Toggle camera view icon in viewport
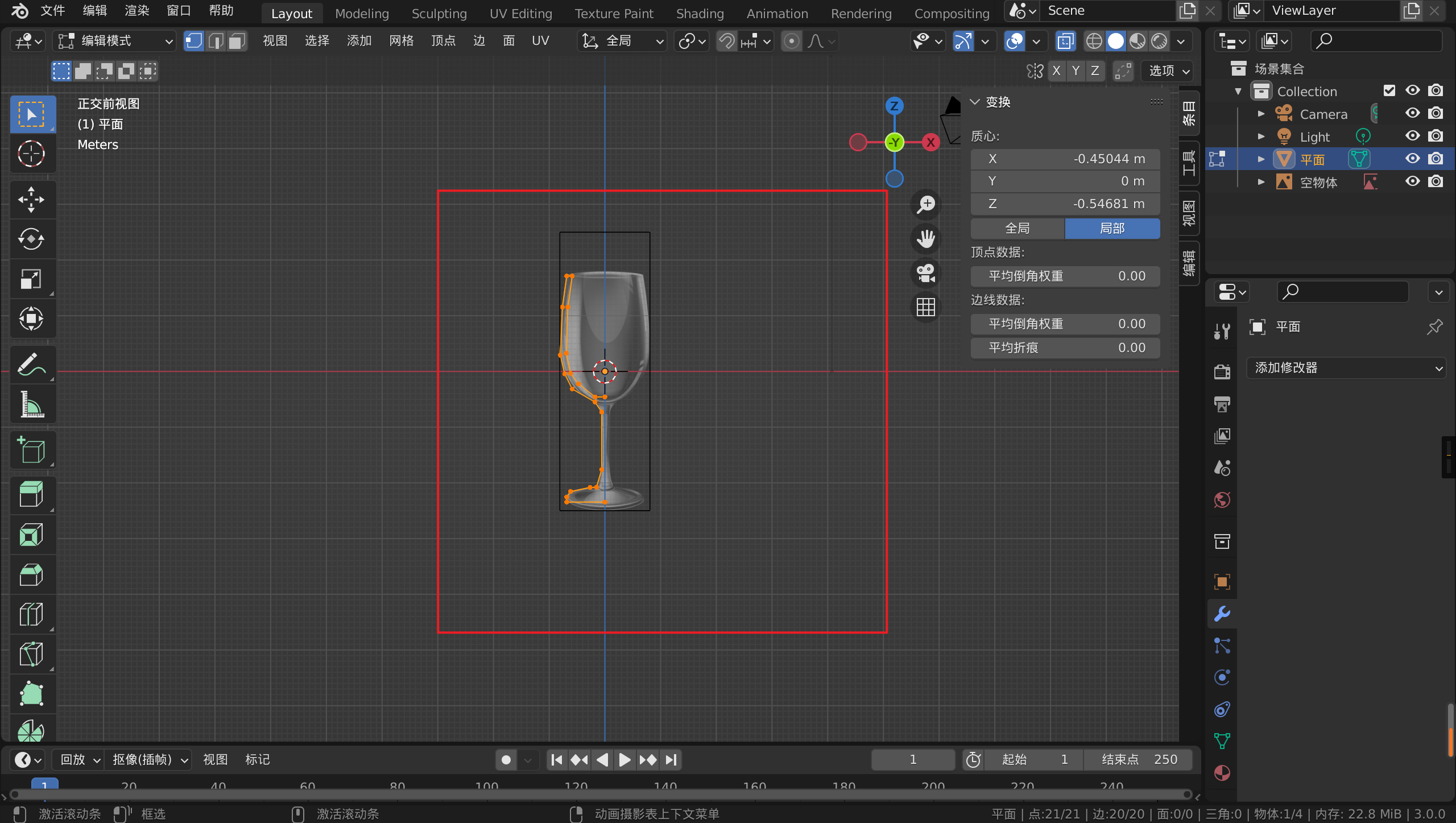The width and height of the screenshot is (1456, 823). [x=926, y=273]
